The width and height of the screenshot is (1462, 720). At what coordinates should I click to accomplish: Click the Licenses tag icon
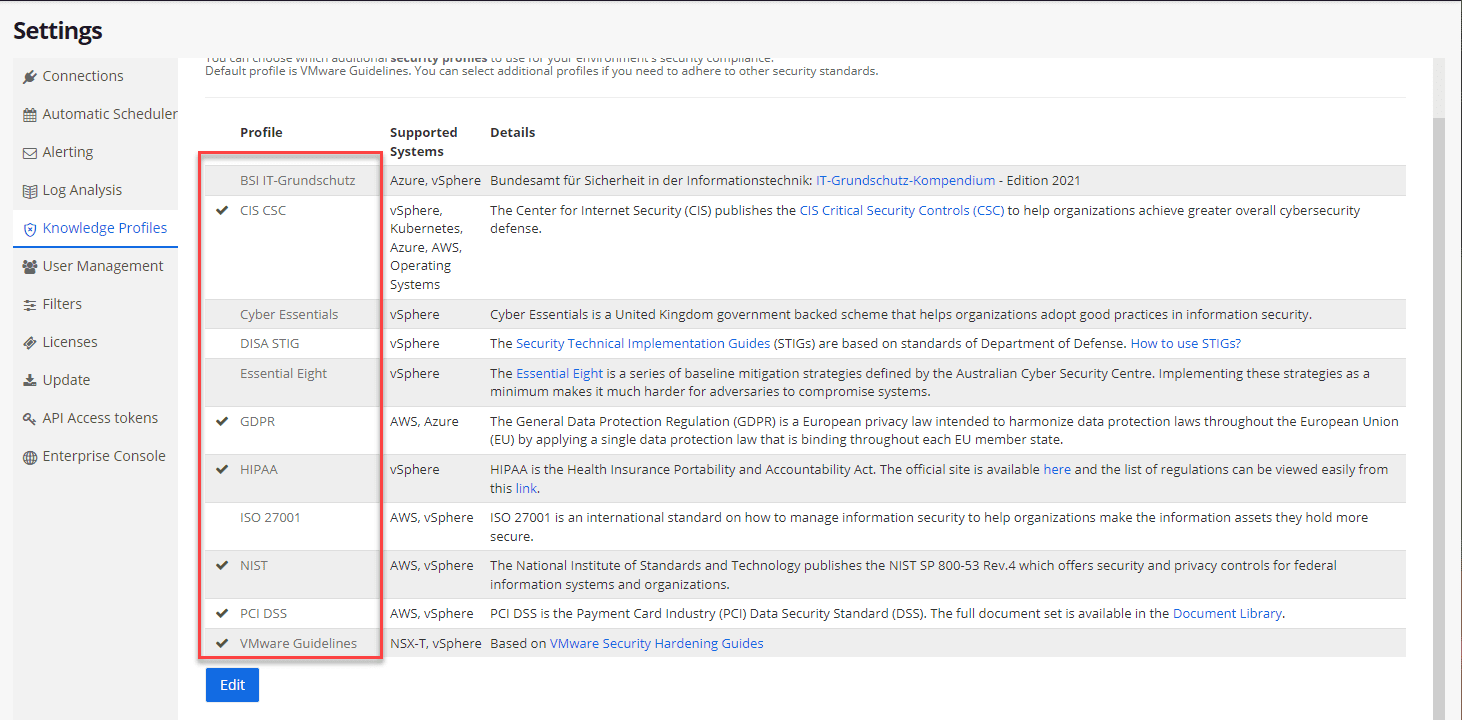(x=30, y=343)
